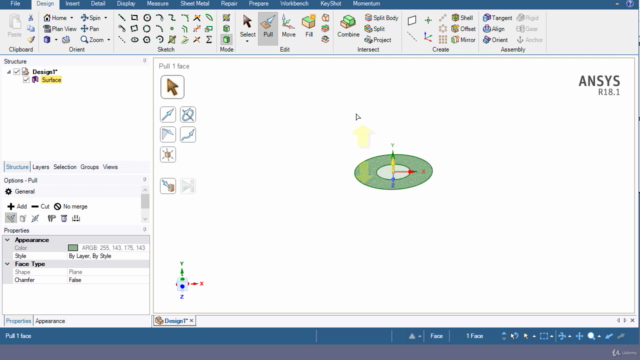Click the Plan View button
The image size is (640, 360).
(x=60, y=29)
